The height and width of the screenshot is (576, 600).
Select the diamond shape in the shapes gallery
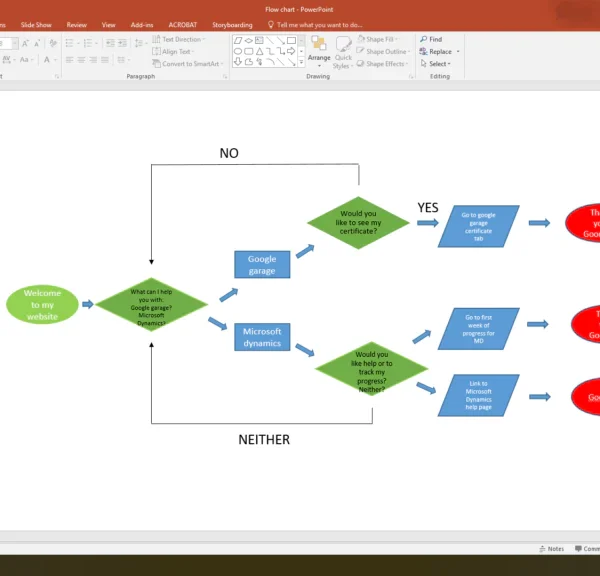coord(249,40)
